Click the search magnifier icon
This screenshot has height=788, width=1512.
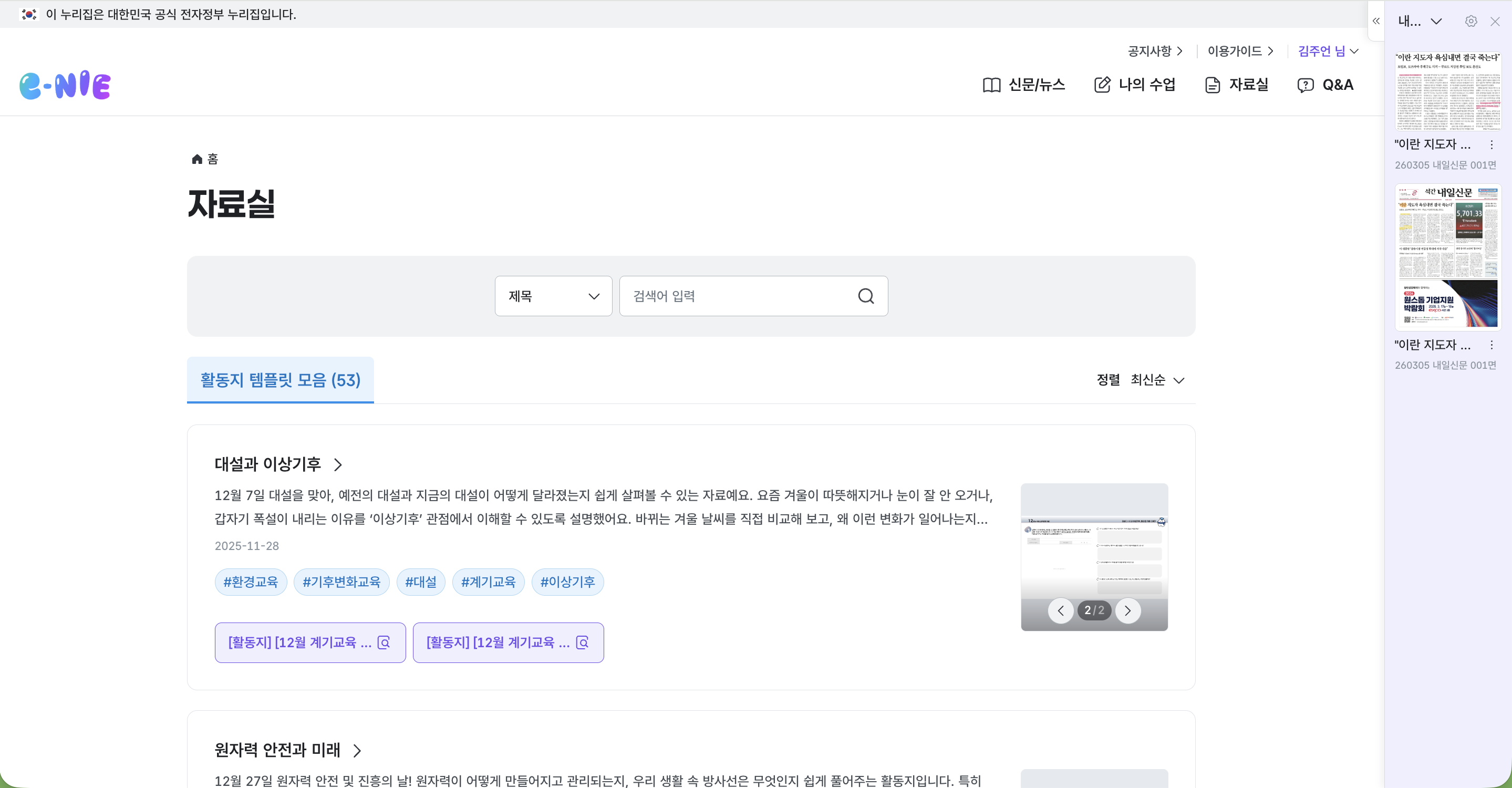(866, 296)
